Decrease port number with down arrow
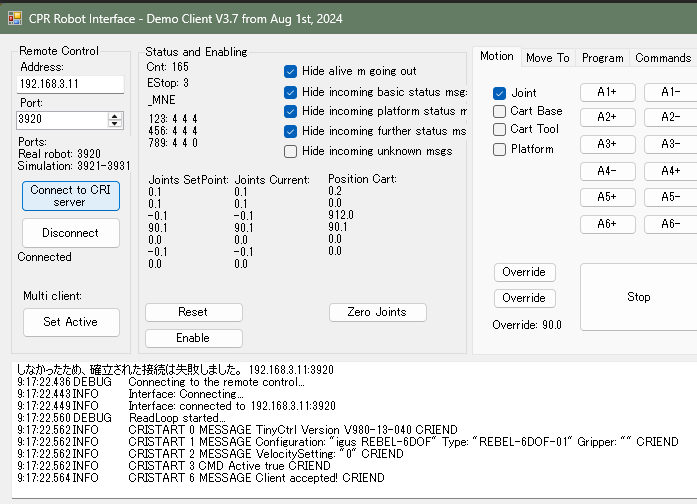 pyautogui.click(x=114, y=124)
